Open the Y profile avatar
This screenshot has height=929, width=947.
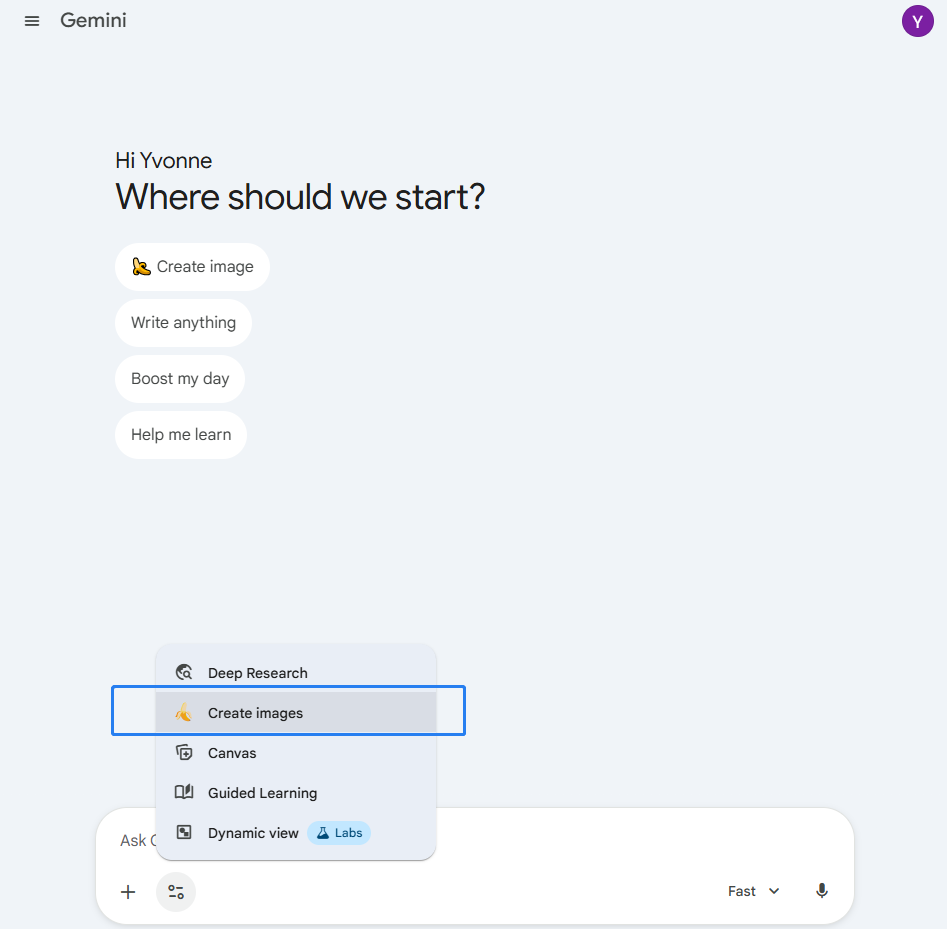[x=917, y=21]
